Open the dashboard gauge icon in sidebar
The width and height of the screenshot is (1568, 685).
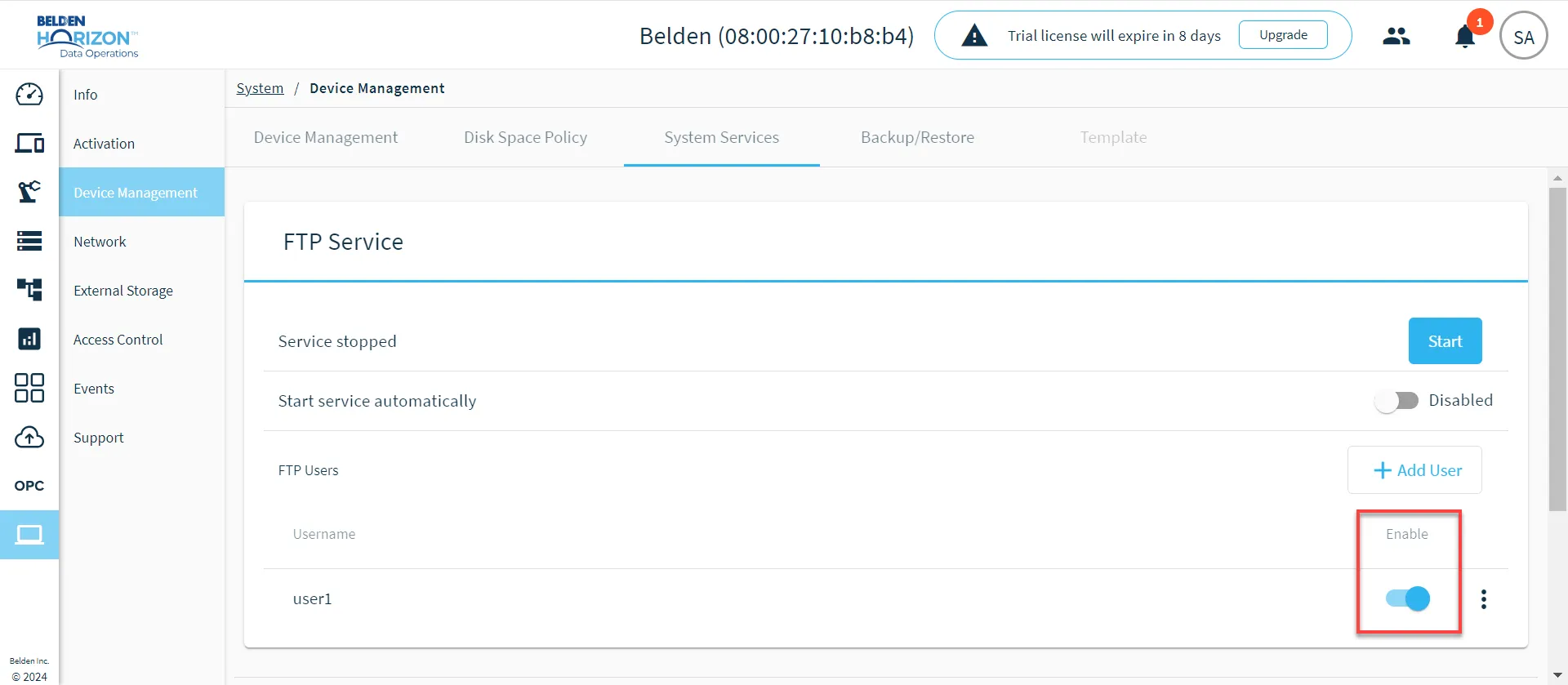pyautogui.click(x=29, y=95)
